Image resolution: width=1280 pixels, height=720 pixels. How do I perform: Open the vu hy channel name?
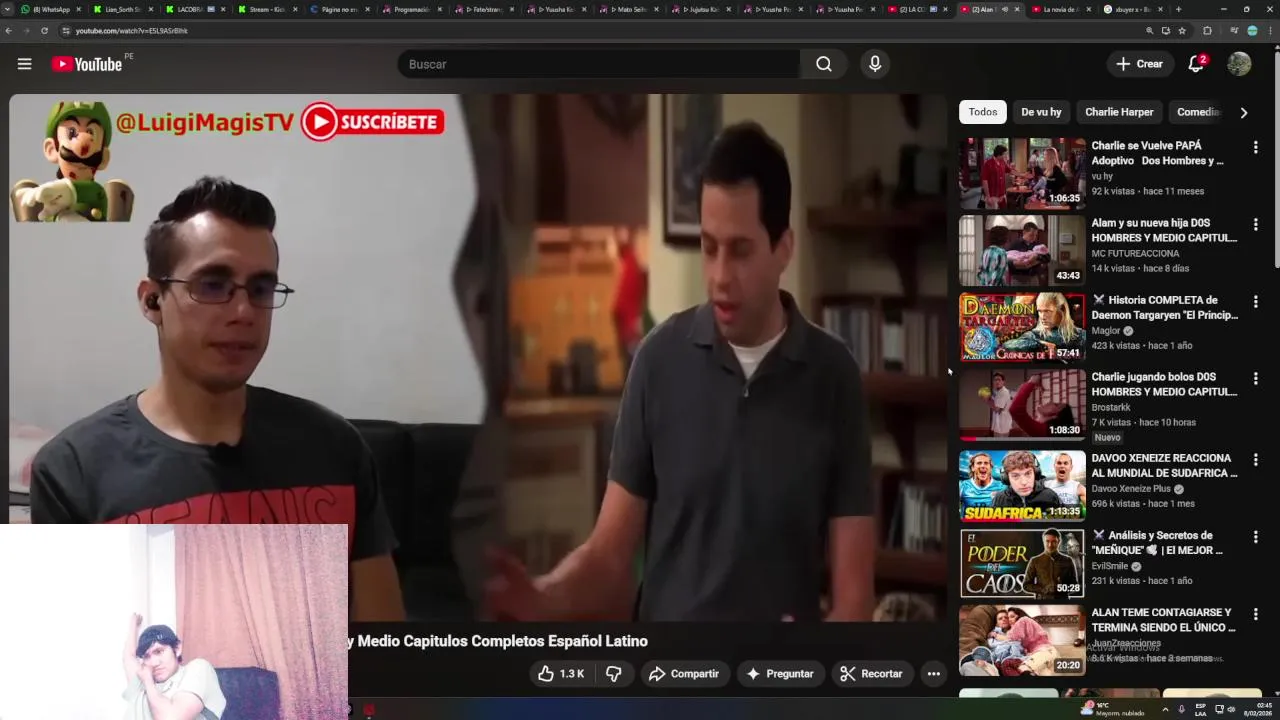tap(1102, 176)
